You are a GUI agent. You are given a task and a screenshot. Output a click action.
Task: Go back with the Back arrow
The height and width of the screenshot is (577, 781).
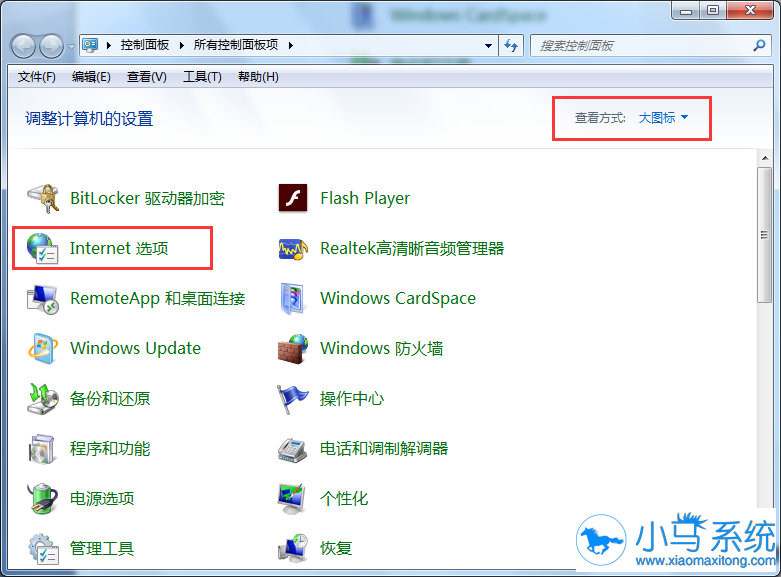(x=23, y=46)
